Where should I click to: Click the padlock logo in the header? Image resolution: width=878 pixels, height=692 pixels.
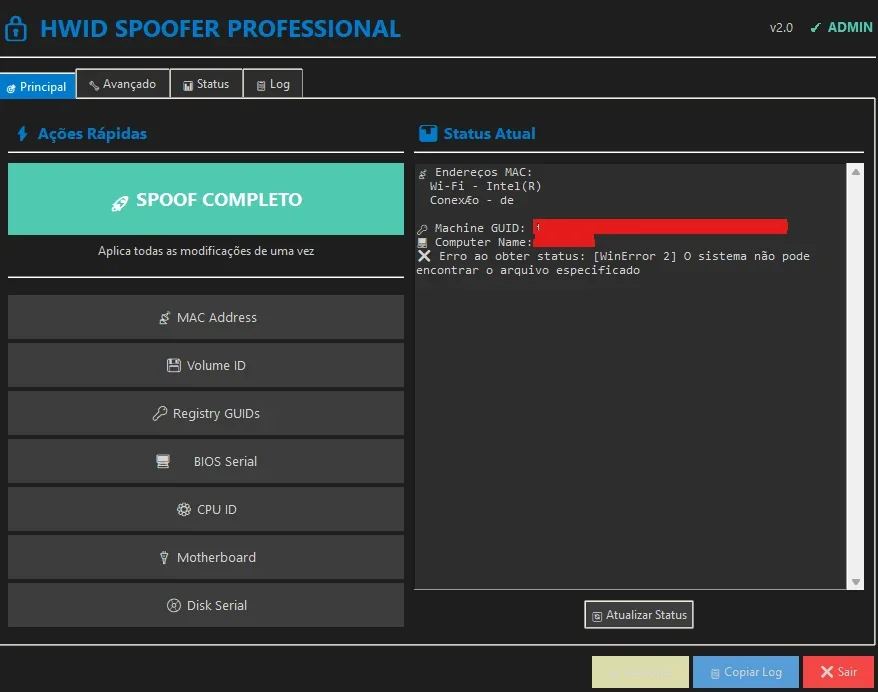[16, 29]
